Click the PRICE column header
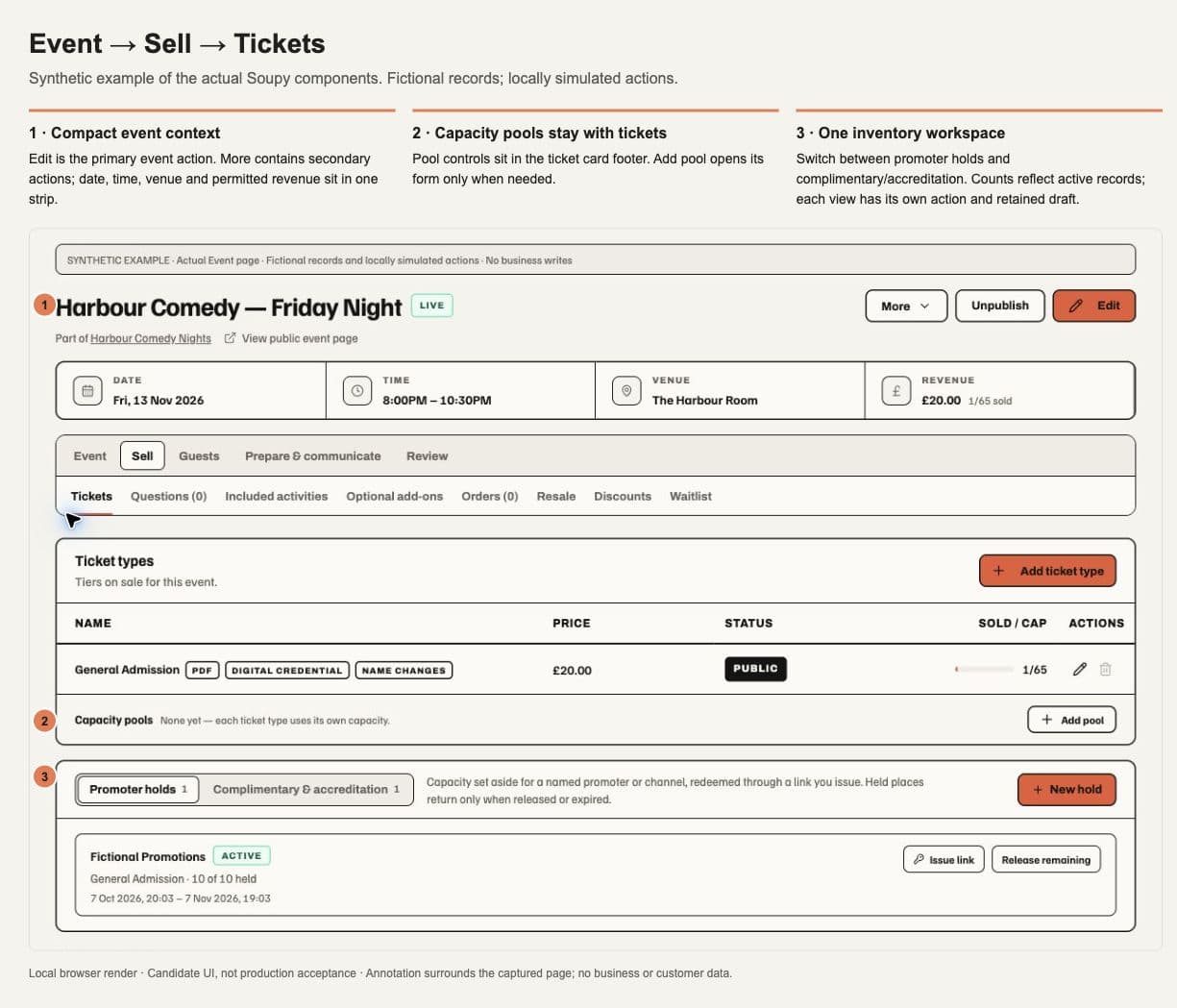 (x=572, y=624)
